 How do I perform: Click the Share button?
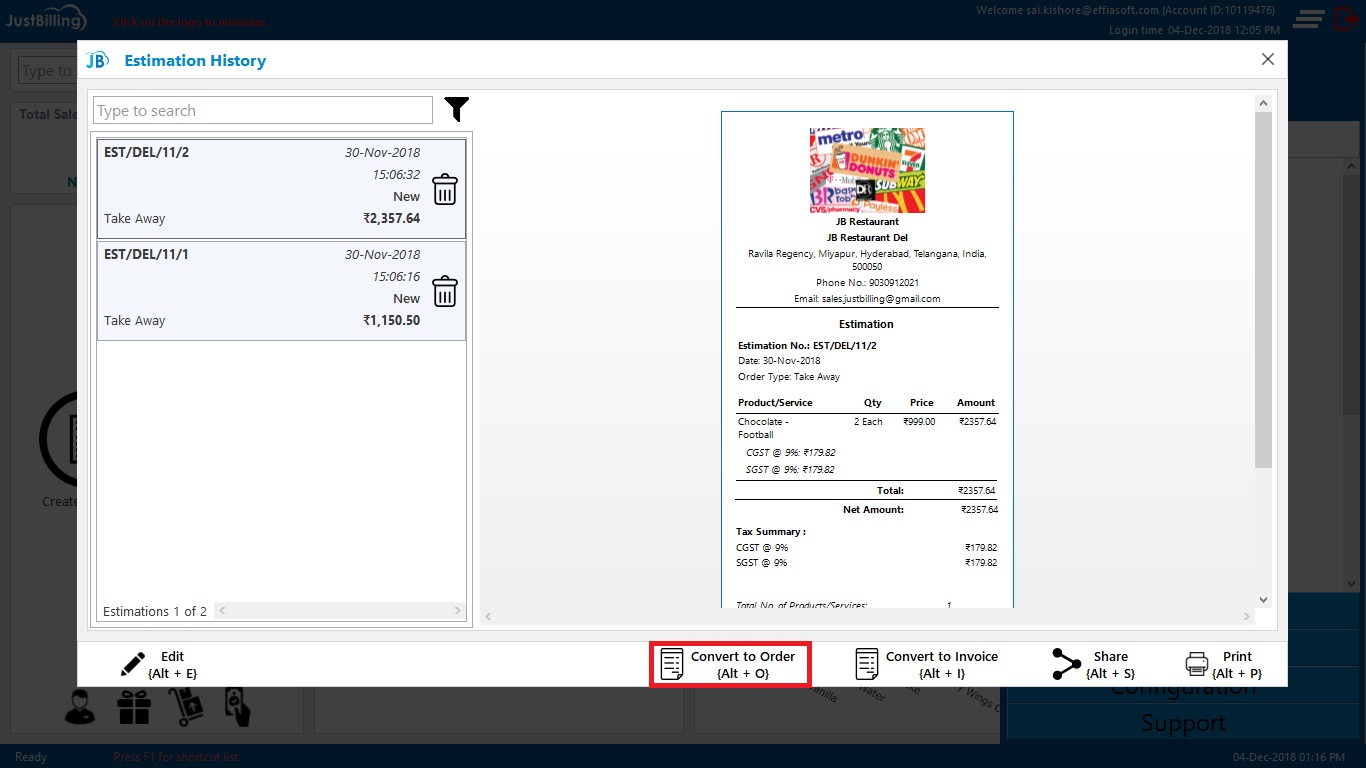pos(1094,664)
